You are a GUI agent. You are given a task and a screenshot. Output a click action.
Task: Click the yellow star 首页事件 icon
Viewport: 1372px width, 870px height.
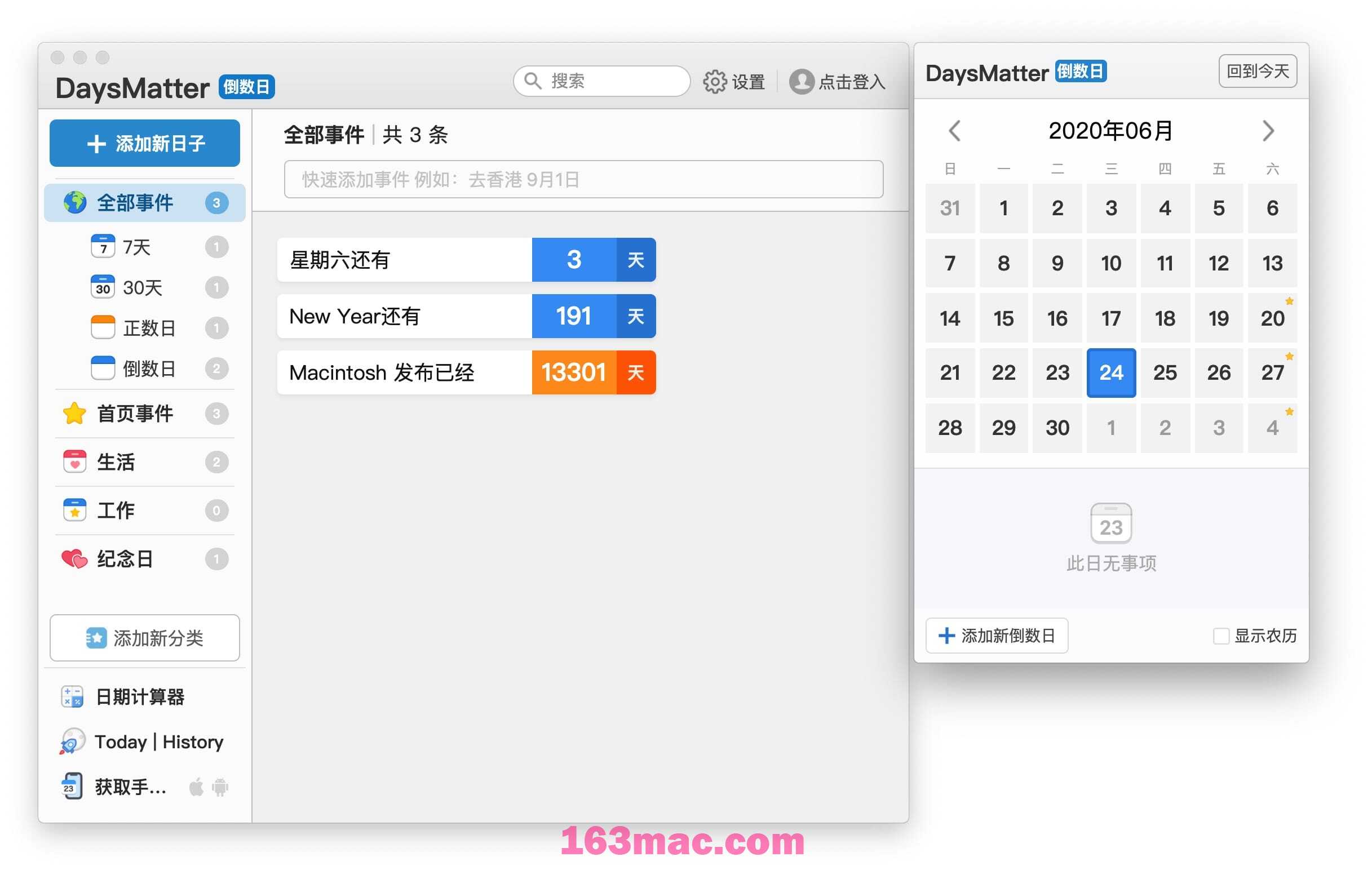[x=74, y=414]
